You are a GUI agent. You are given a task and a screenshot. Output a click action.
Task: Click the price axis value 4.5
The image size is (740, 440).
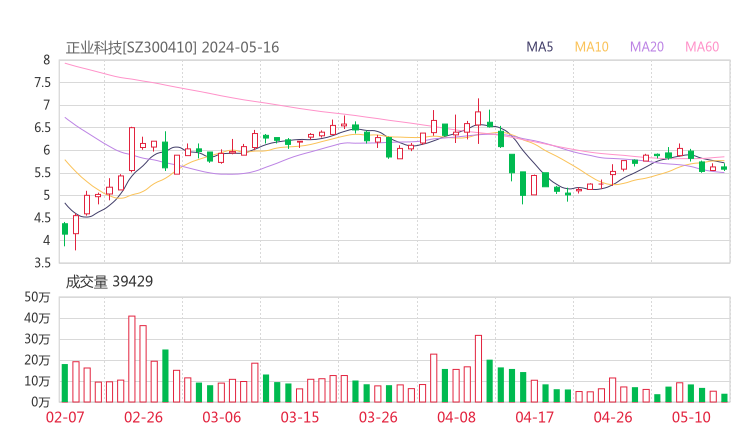click(42, 218)
